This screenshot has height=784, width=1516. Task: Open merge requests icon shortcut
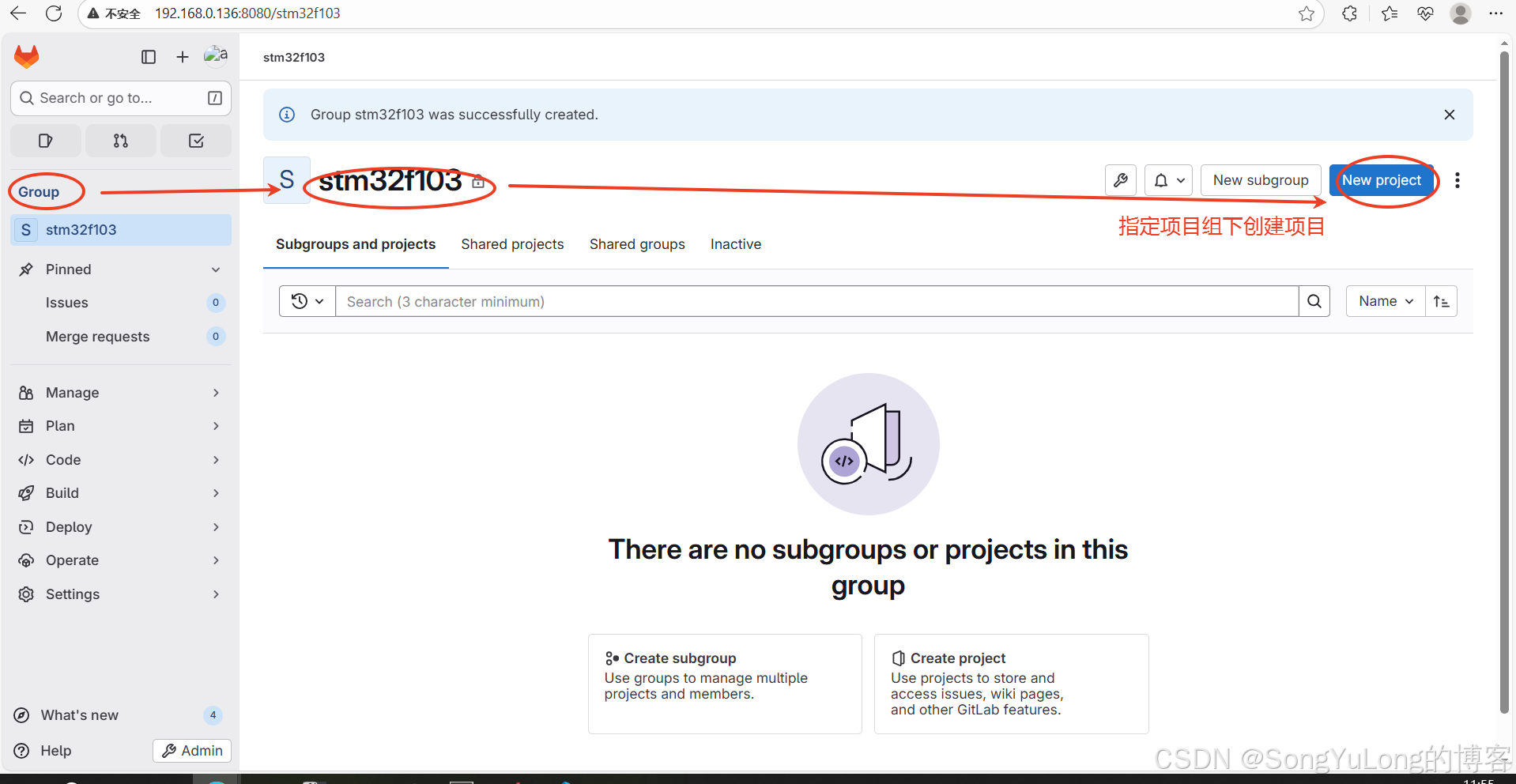coord(120,141)
